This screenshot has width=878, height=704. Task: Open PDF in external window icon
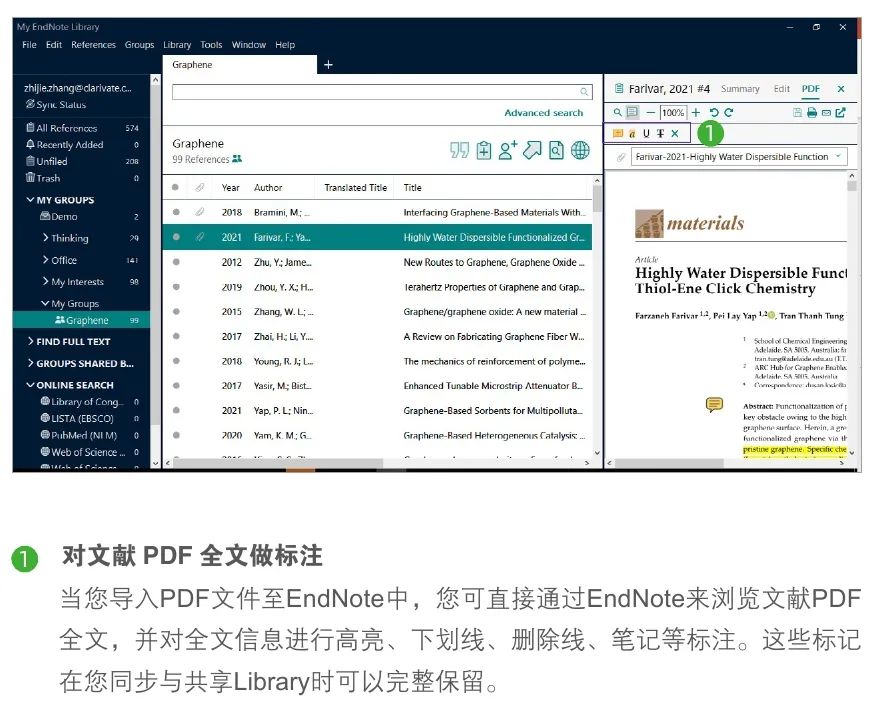point(840,113)
